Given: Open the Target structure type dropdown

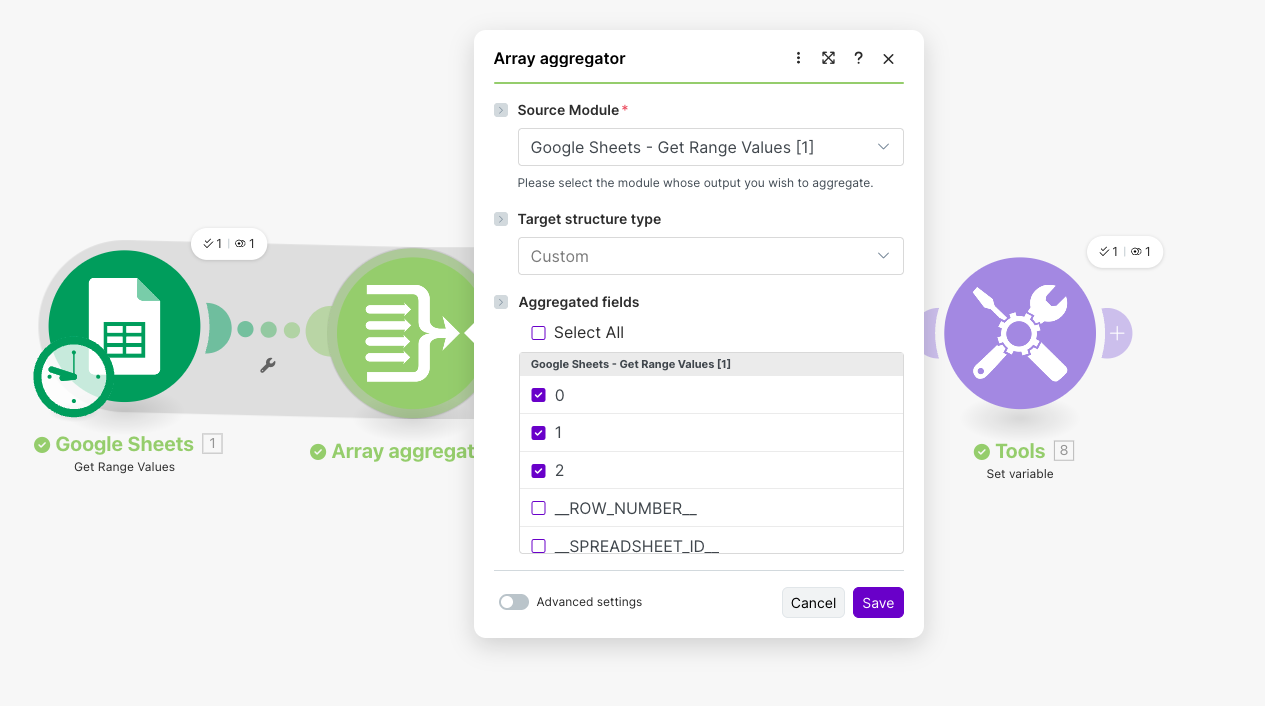Looking at the screenshot, I should (710, 256).
